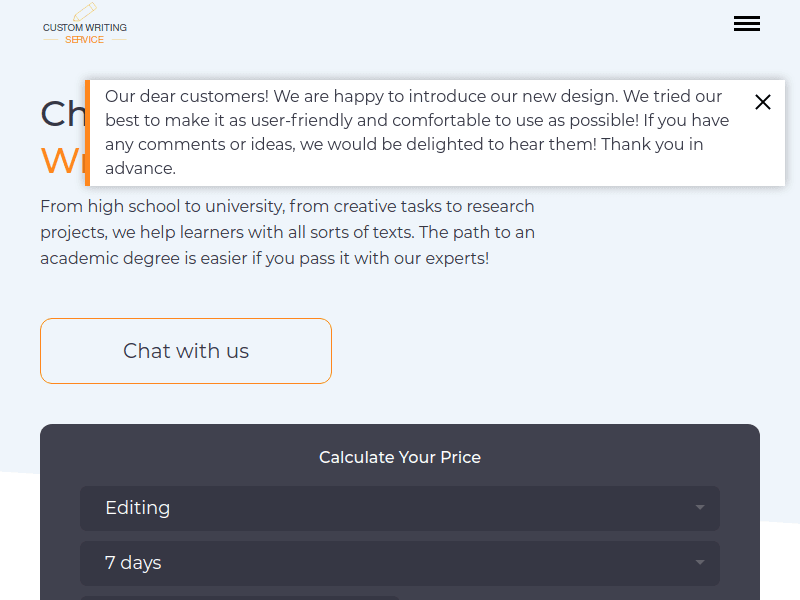Image resolution: width=800 pixels, height=600 pixels.
Task: Dismiss the new design announcement banner
Action: point(763,102)
